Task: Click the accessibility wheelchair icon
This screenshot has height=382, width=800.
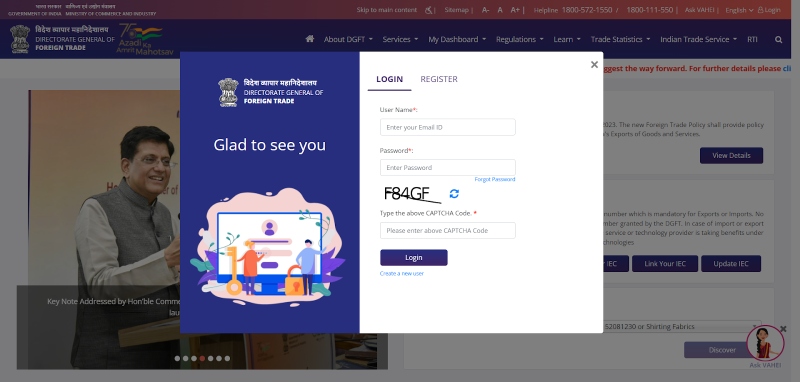Action: tap(429, 10)
